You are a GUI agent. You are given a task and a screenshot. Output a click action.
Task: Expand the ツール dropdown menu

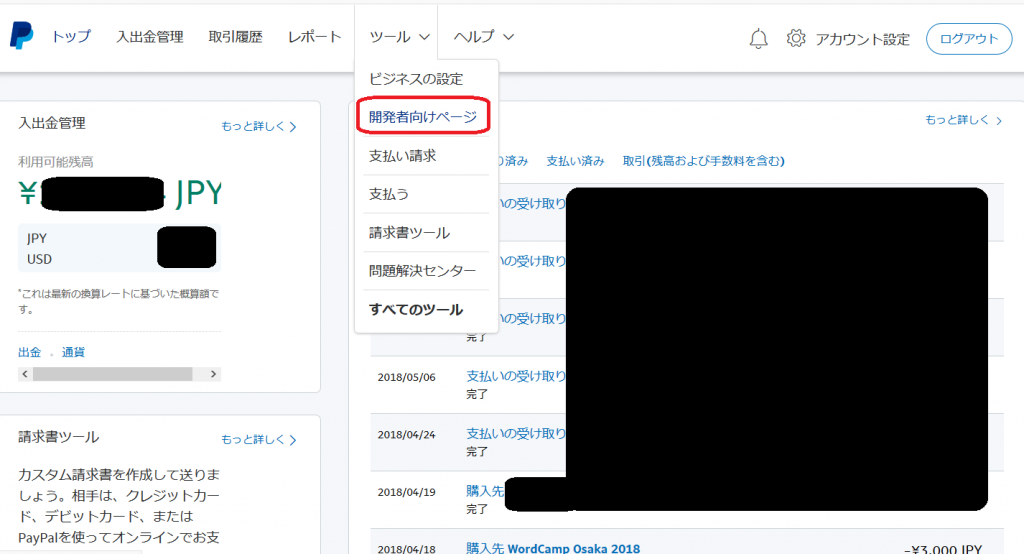tap(399, 37)
